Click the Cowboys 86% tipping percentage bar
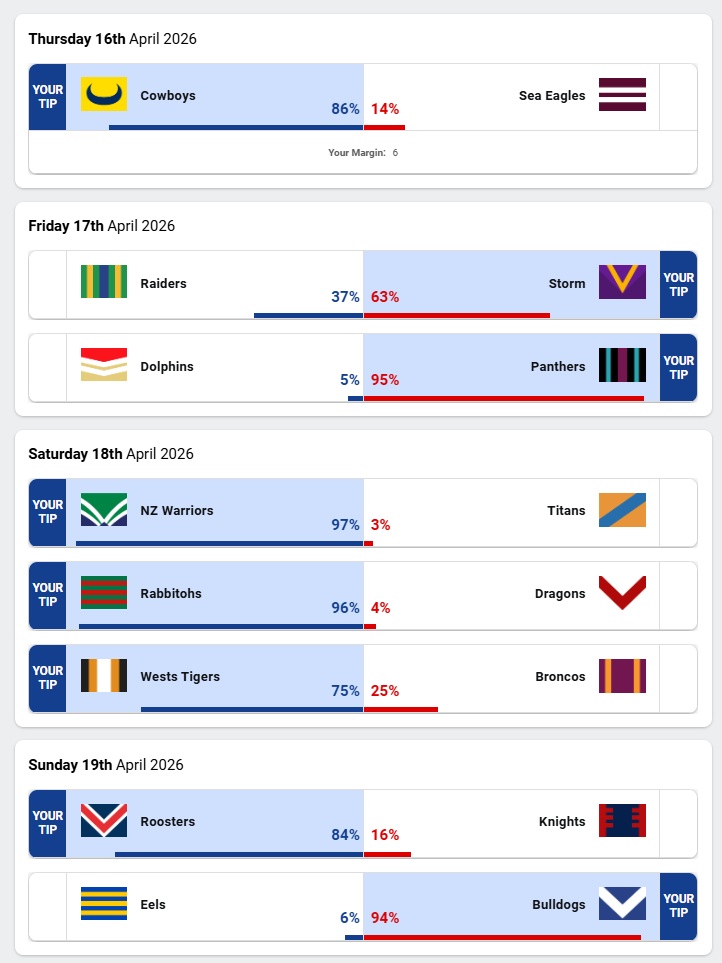Image resolution: width=722 pixels, height=963 pixels. coord(235,127)
